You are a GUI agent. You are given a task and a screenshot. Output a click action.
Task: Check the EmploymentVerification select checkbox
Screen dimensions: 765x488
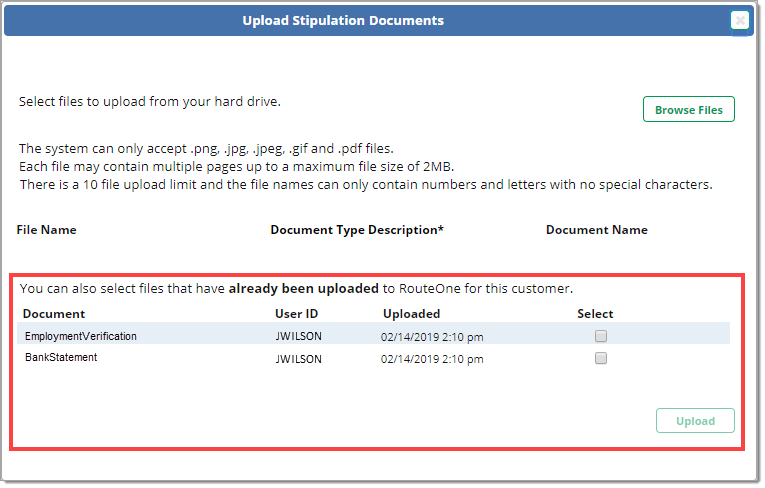tap(601, 336)
